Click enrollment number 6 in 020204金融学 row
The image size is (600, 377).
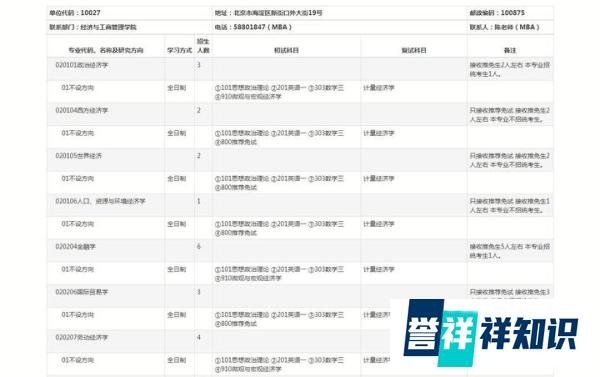pyautogui.click(x=199, y=246)
